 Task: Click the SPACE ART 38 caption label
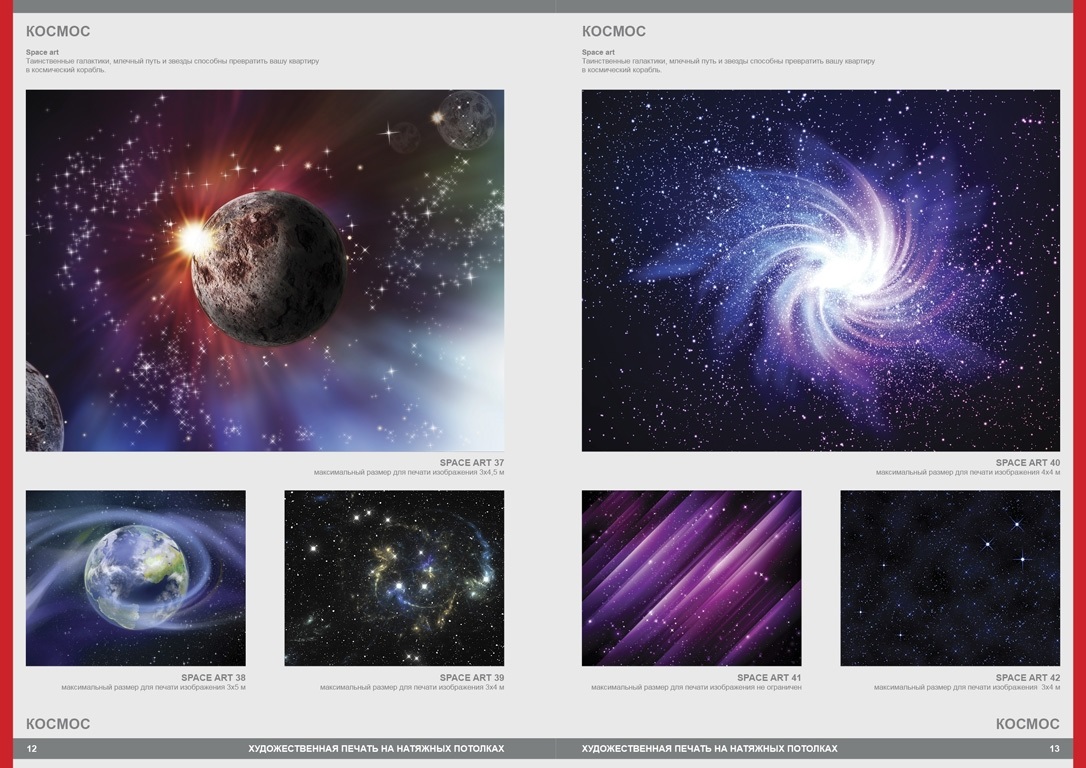(x=213, y=678)
